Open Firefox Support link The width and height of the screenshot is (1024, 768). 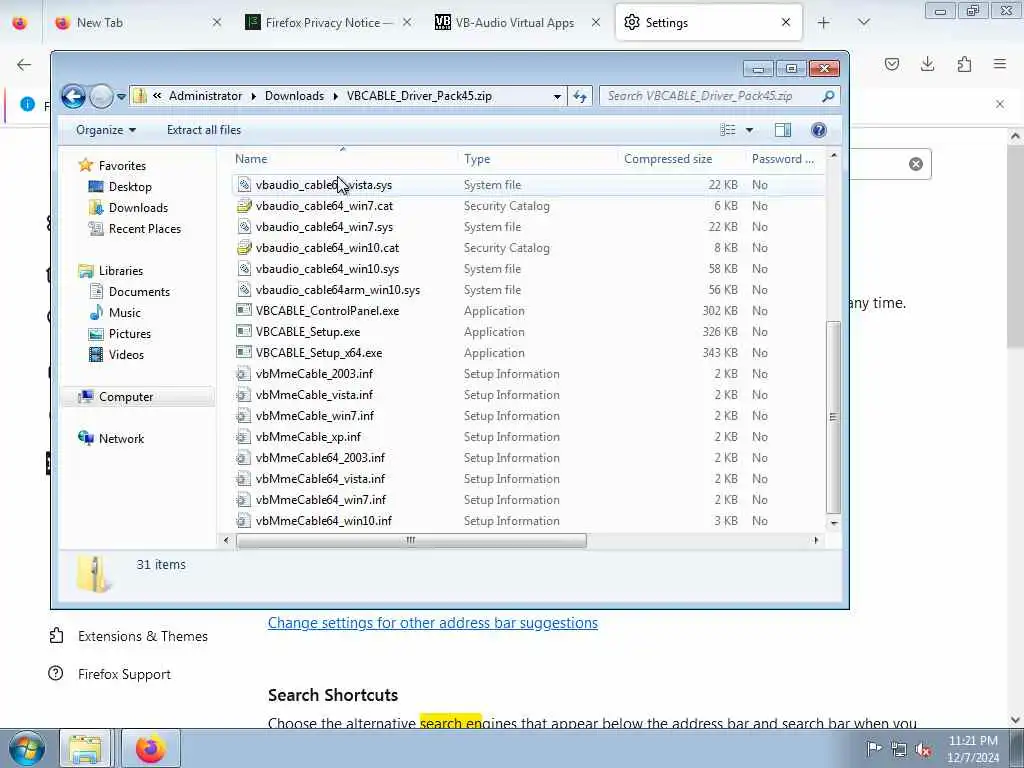point(110,674)
